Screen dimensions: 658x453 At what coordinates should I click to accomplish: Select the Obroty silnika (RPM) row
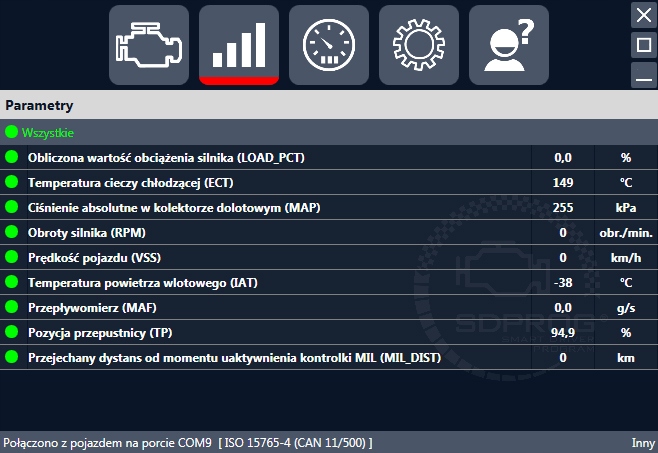pyautogui.click(x=329, y=232)
